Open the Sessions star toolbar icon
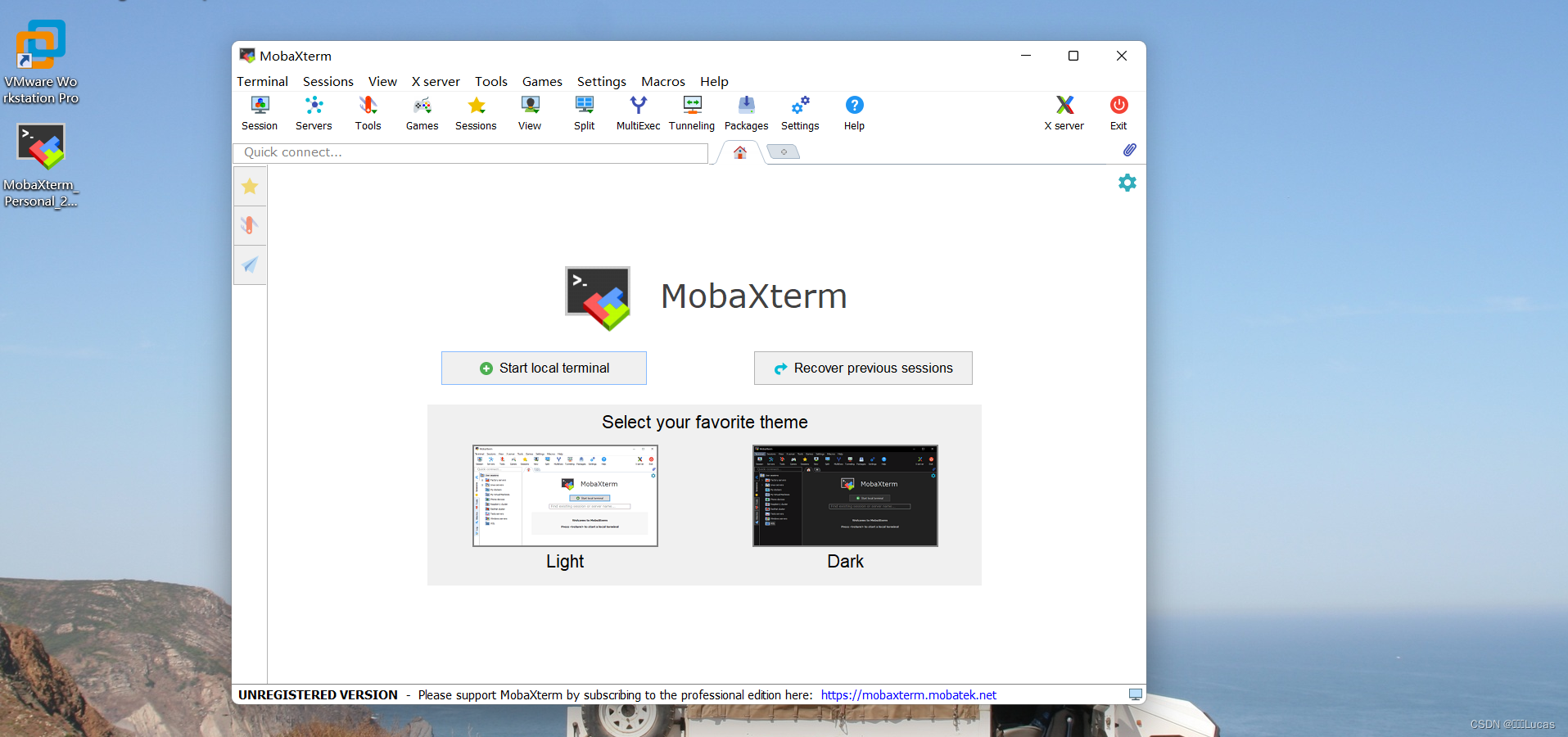 pyautogui.click(x=476, y=114)
